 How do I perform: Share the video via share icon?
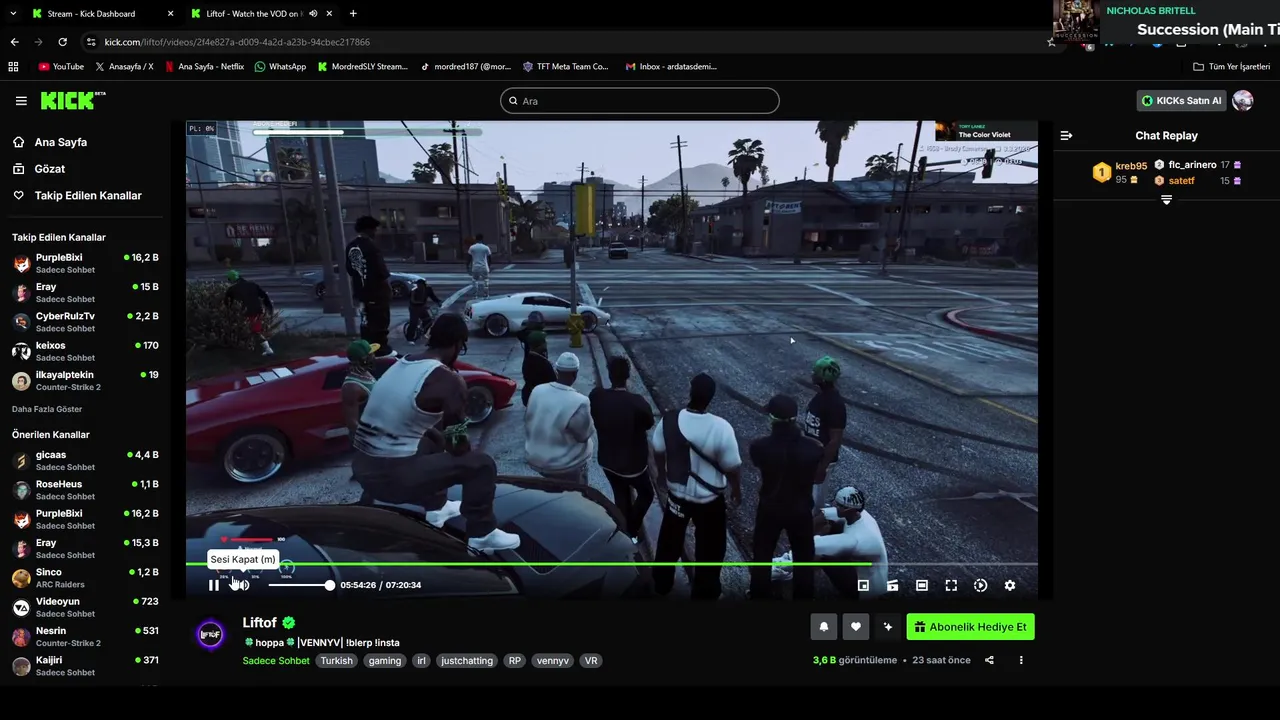(x=989, y=660)
